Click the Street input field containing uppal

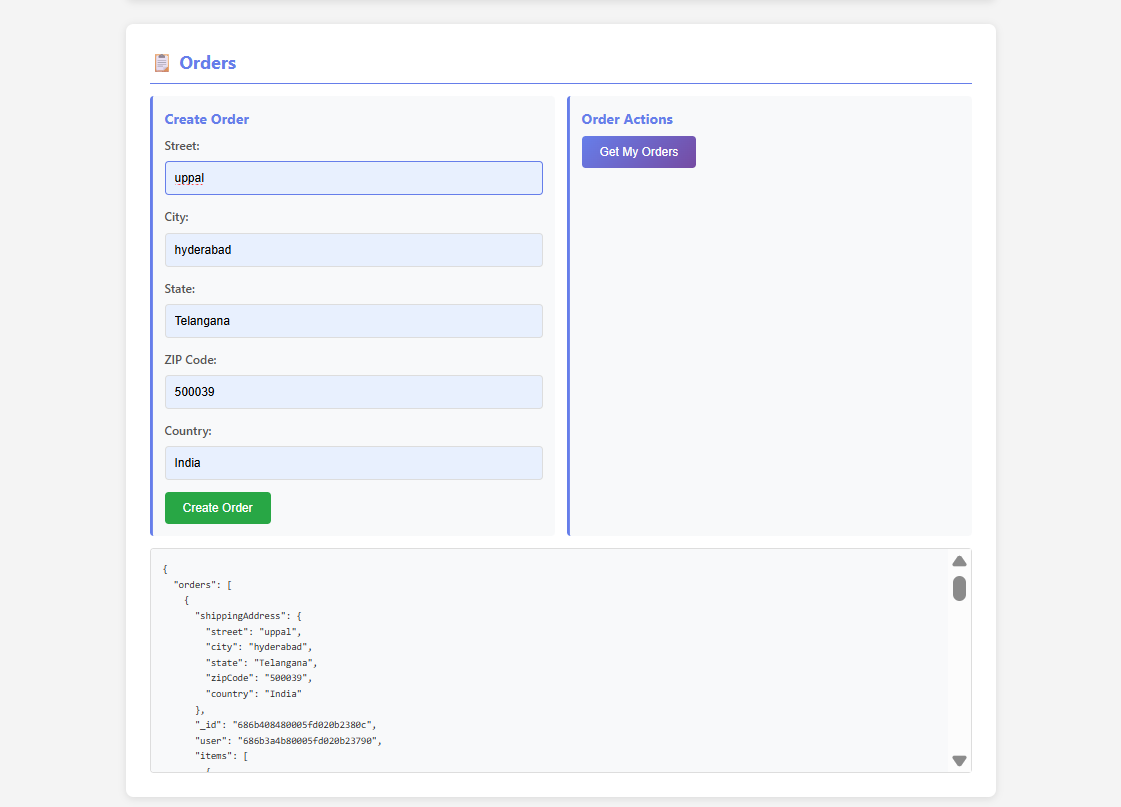click(x=354, y=178)
